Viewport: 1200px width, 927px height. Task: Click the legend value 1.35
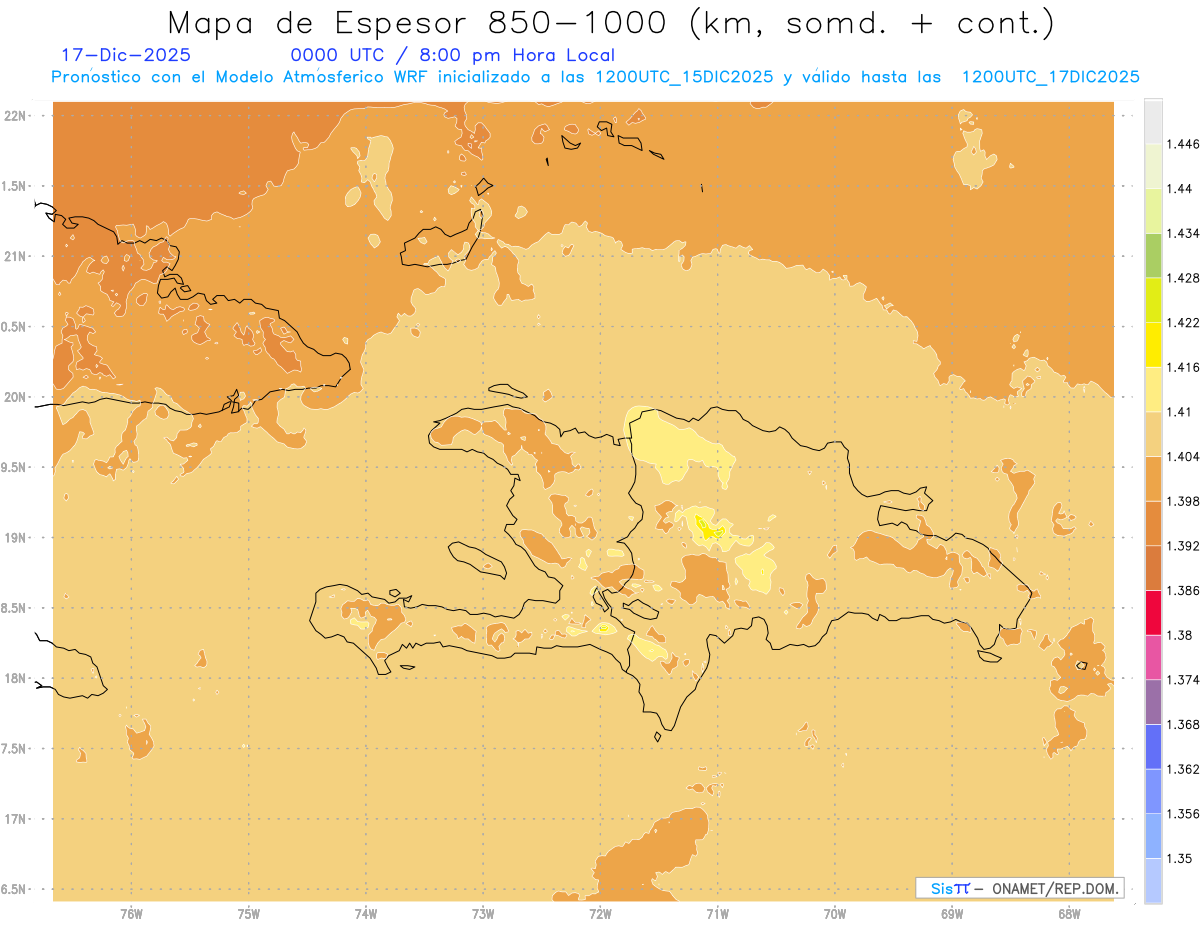[x=1180, y=858]
